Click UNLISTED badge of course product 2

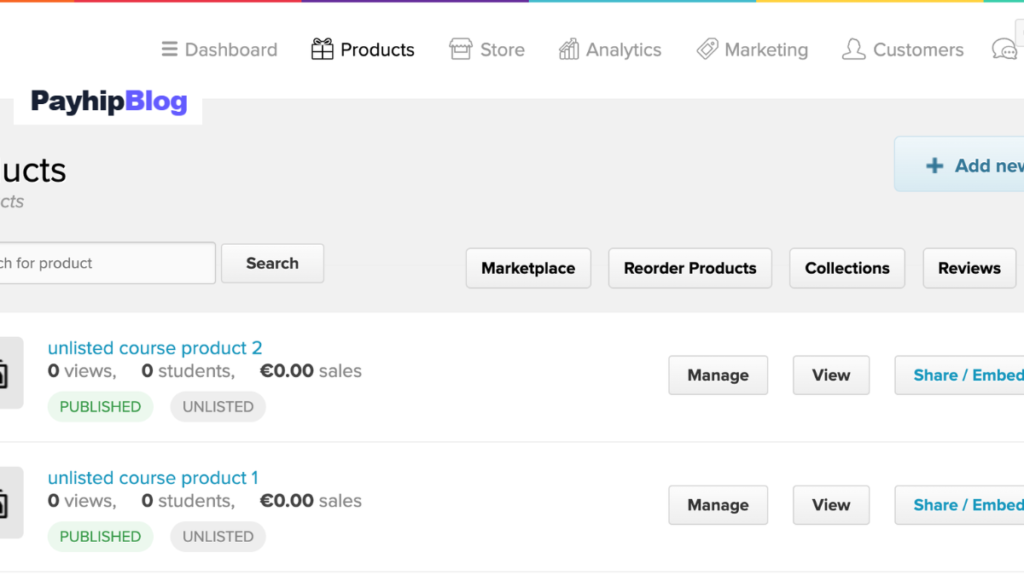(x=218, y=406)
